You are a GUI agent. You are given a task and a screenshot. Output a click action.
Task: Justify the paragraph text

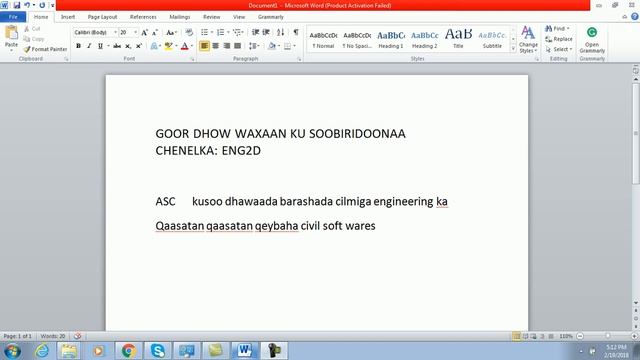pyautogui.click(x=238, y=46)
